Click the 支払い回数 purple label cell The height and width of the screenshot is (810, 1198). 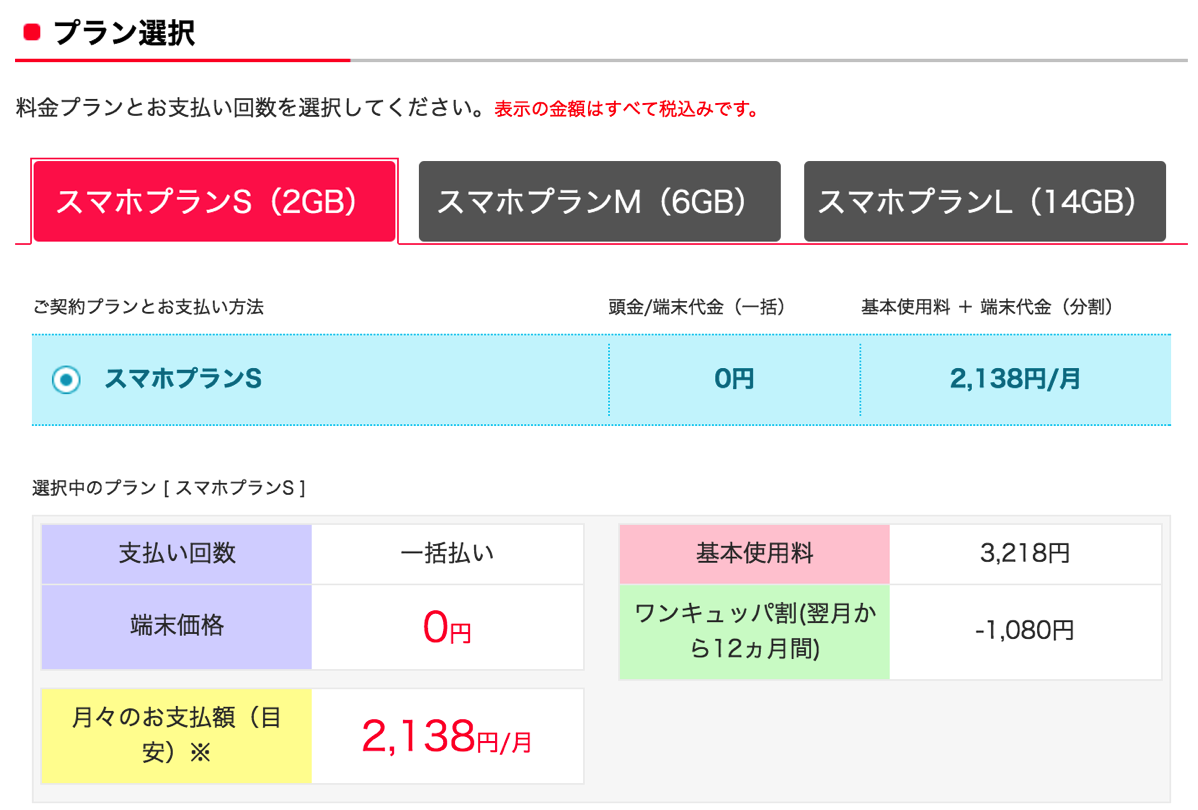[177, 554]
